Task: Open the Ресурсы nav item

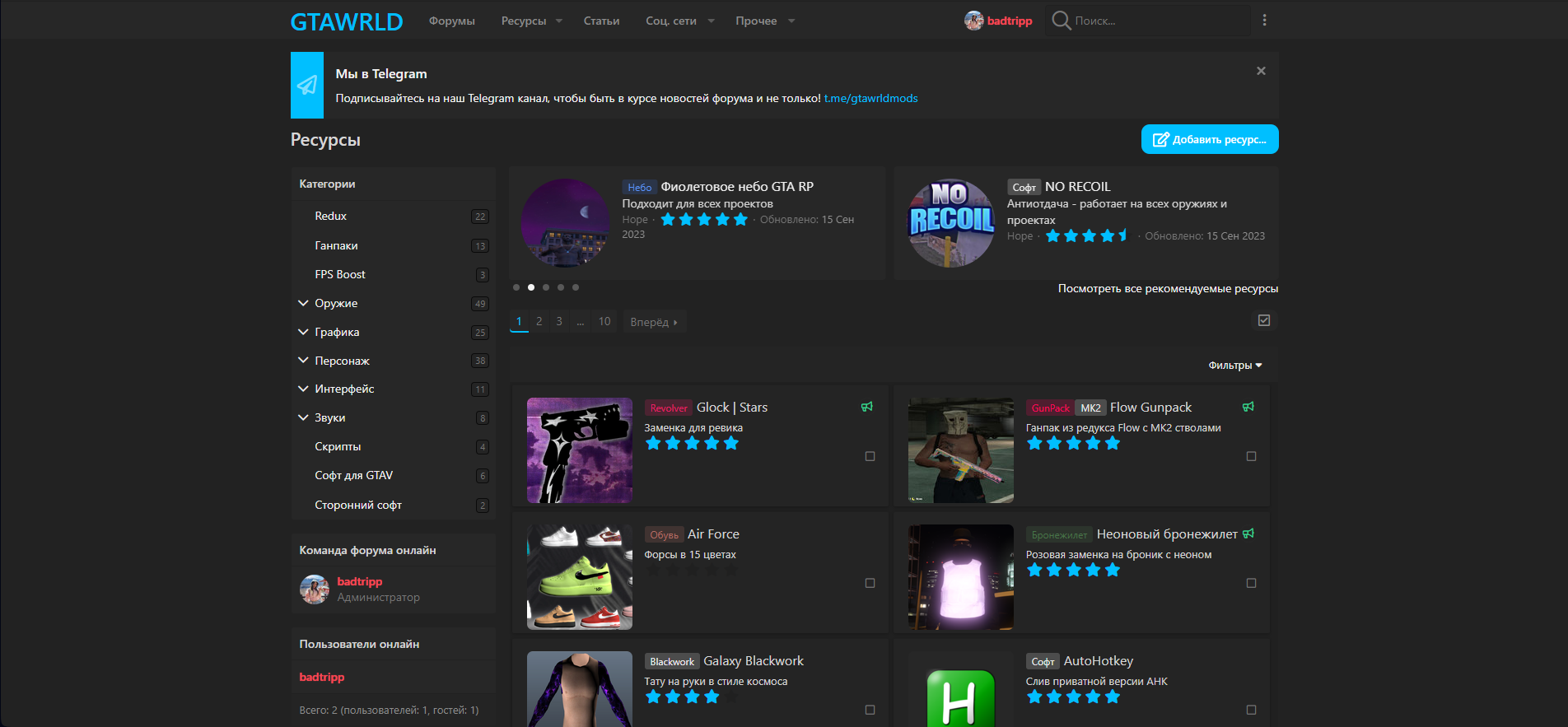Action: coord(524,21)
